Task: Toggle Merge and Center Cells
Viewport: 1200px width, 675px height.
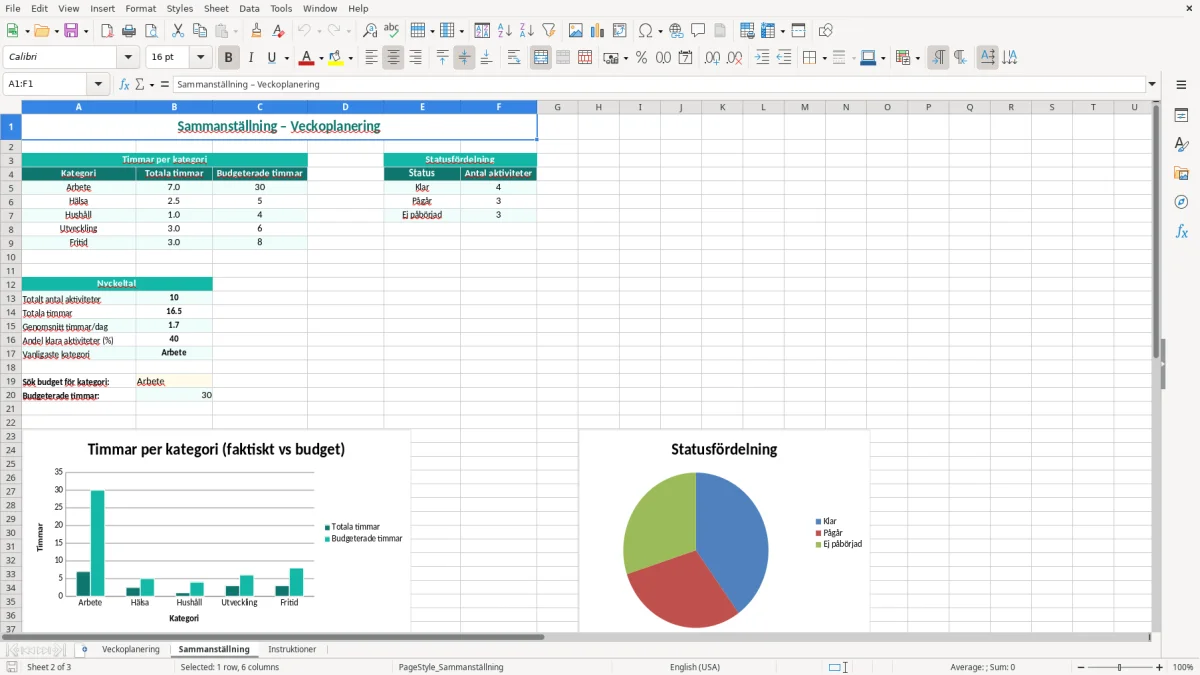Action: pos(541,58)
